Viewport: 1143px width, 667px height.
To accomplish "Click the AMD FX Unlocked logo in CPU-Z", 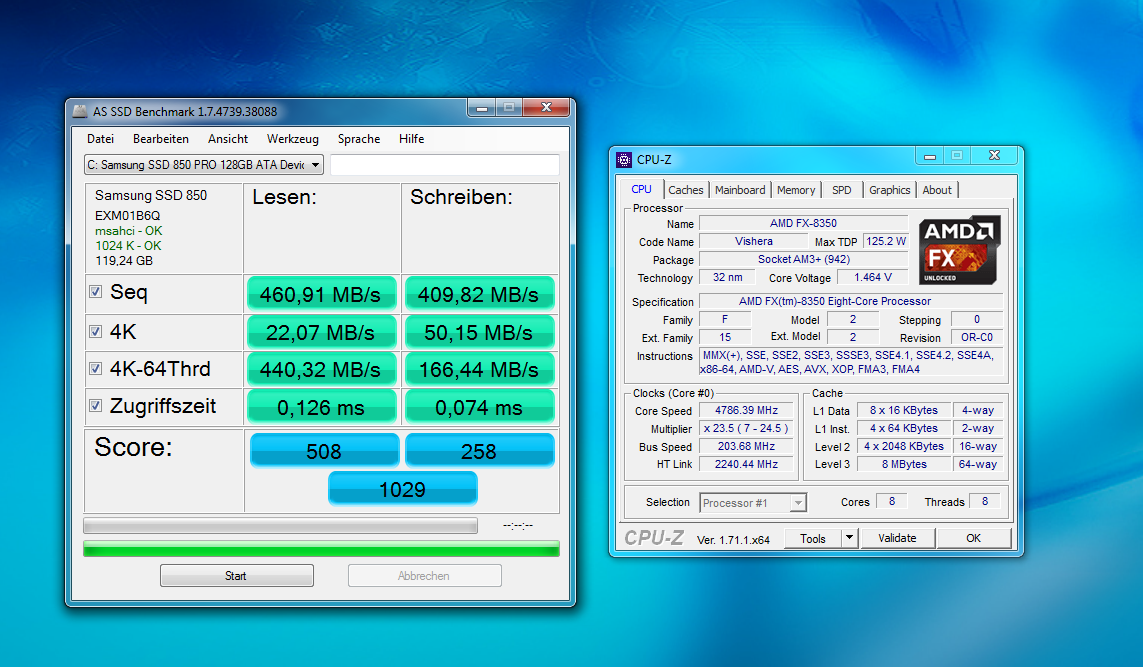I will pos(959,250).
